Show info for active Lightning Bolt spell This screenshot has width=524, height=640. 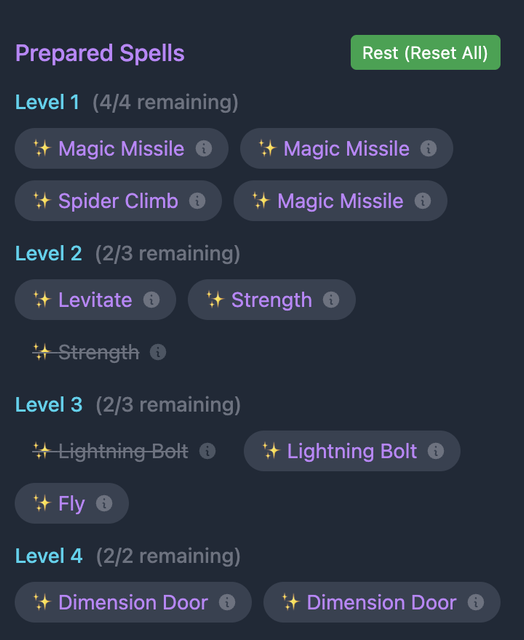click(x=436, y=451)
